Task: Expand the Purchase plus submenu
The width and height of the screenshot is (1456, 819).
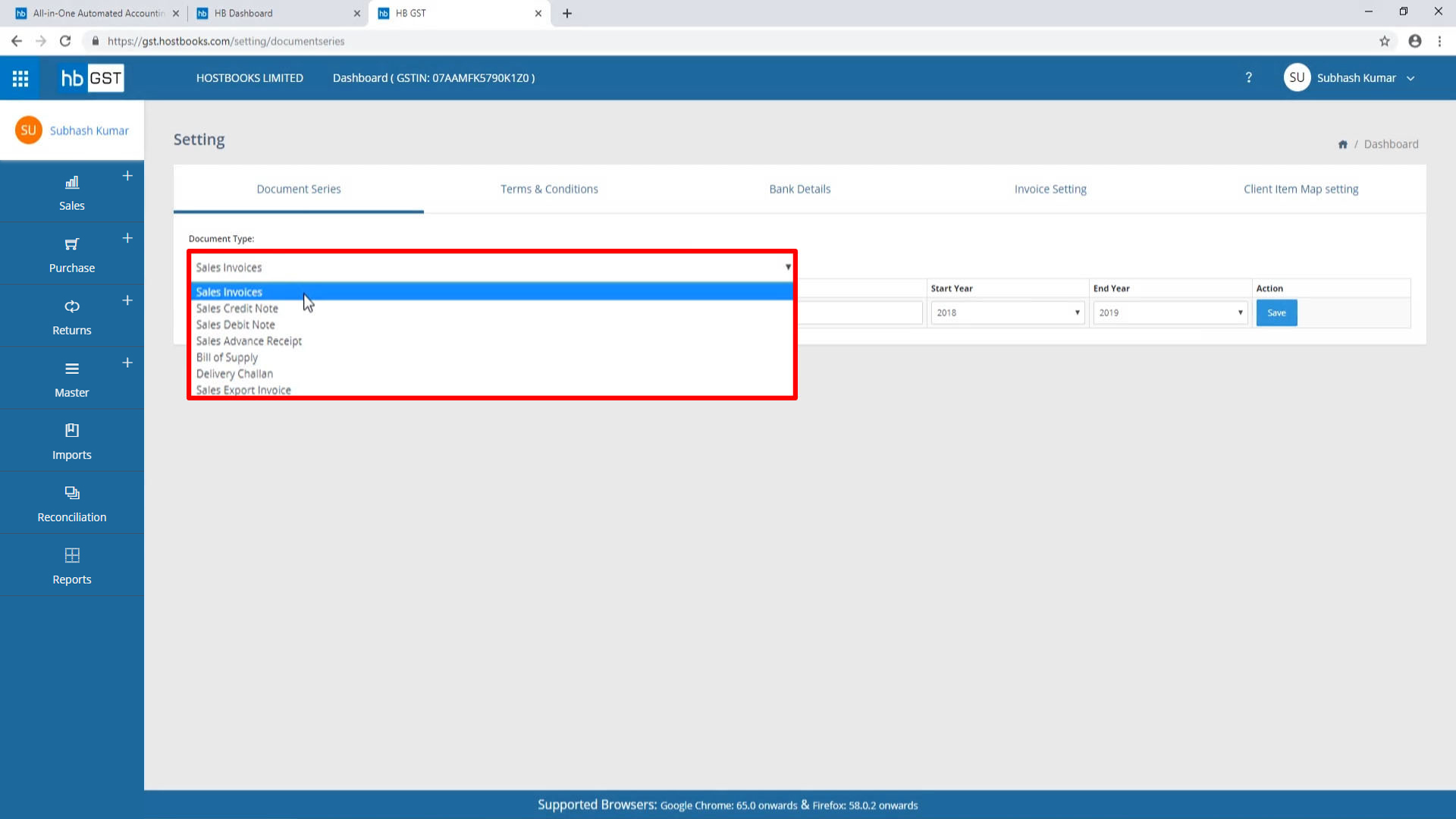Action: click(x=127, y=238)
